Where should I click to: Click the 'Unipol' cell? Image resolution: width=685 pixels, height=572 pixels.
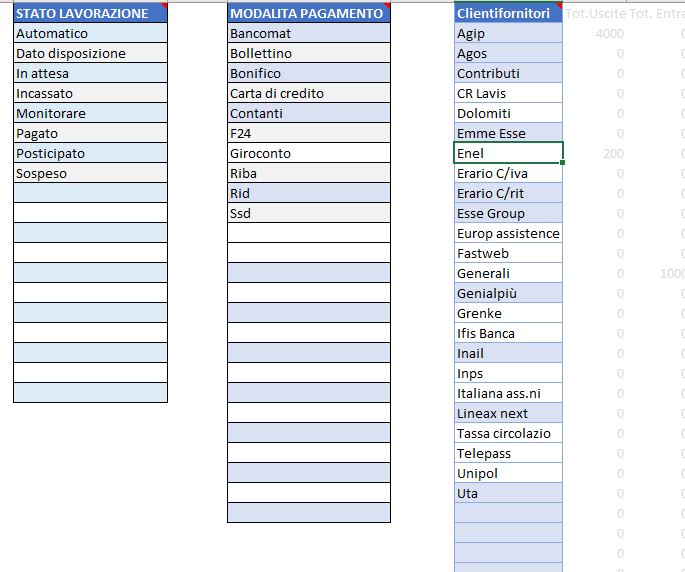509,474
